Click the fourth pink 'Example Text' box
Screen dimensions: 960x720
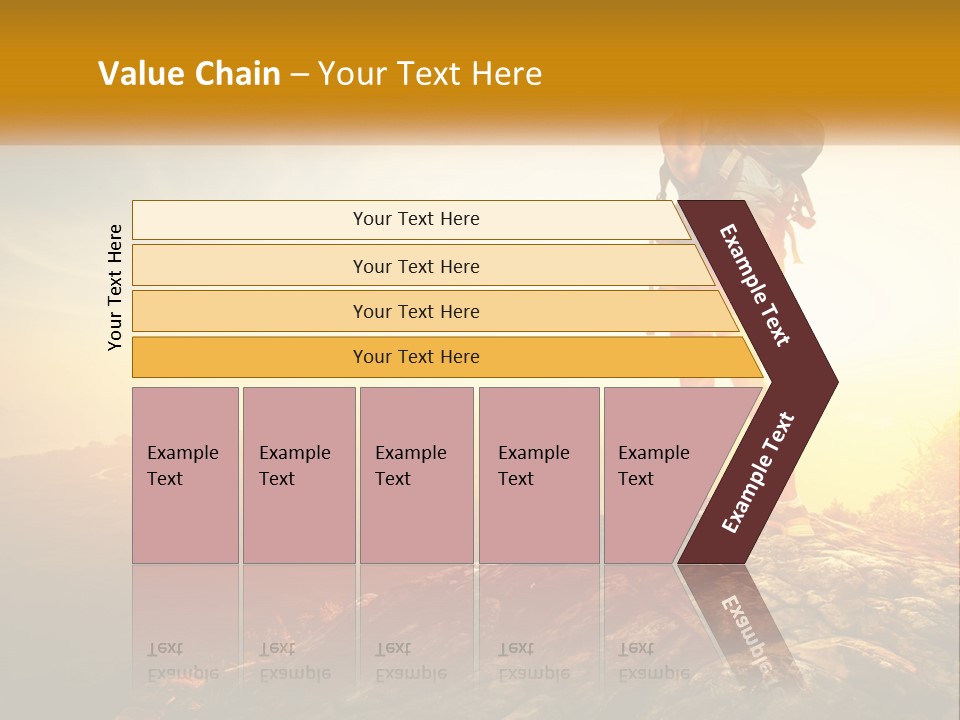pyautogui.click(x=539, y=475)
